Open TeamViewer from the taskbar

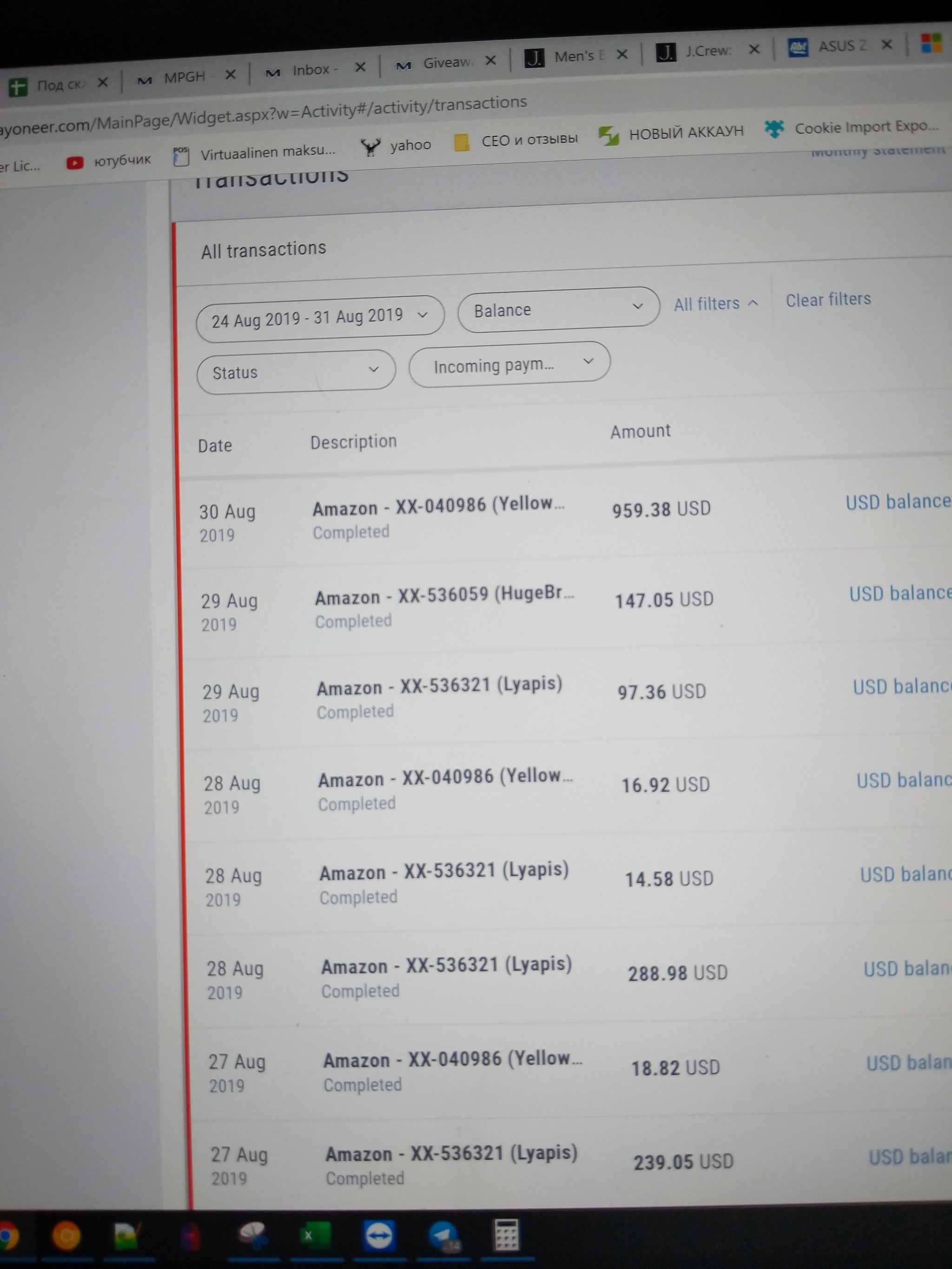(x=379, y=1235)
